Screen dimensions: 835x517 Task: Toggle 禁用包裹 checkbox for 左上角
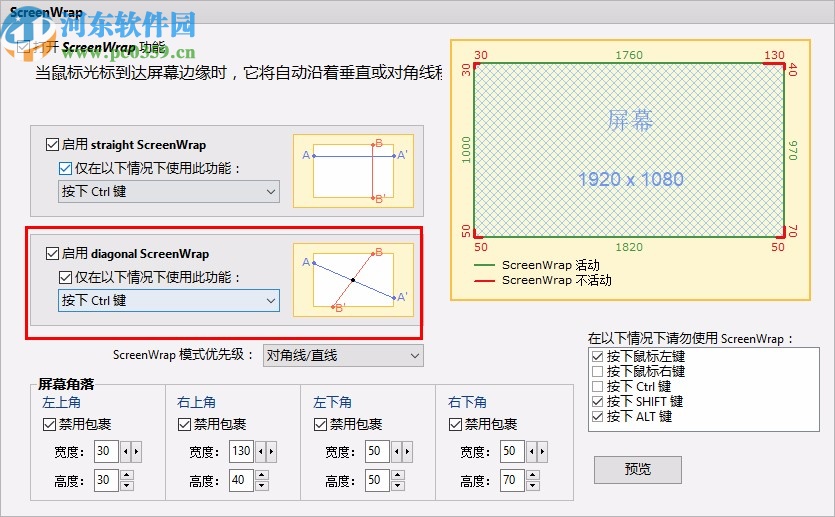(x=49, y=424)
